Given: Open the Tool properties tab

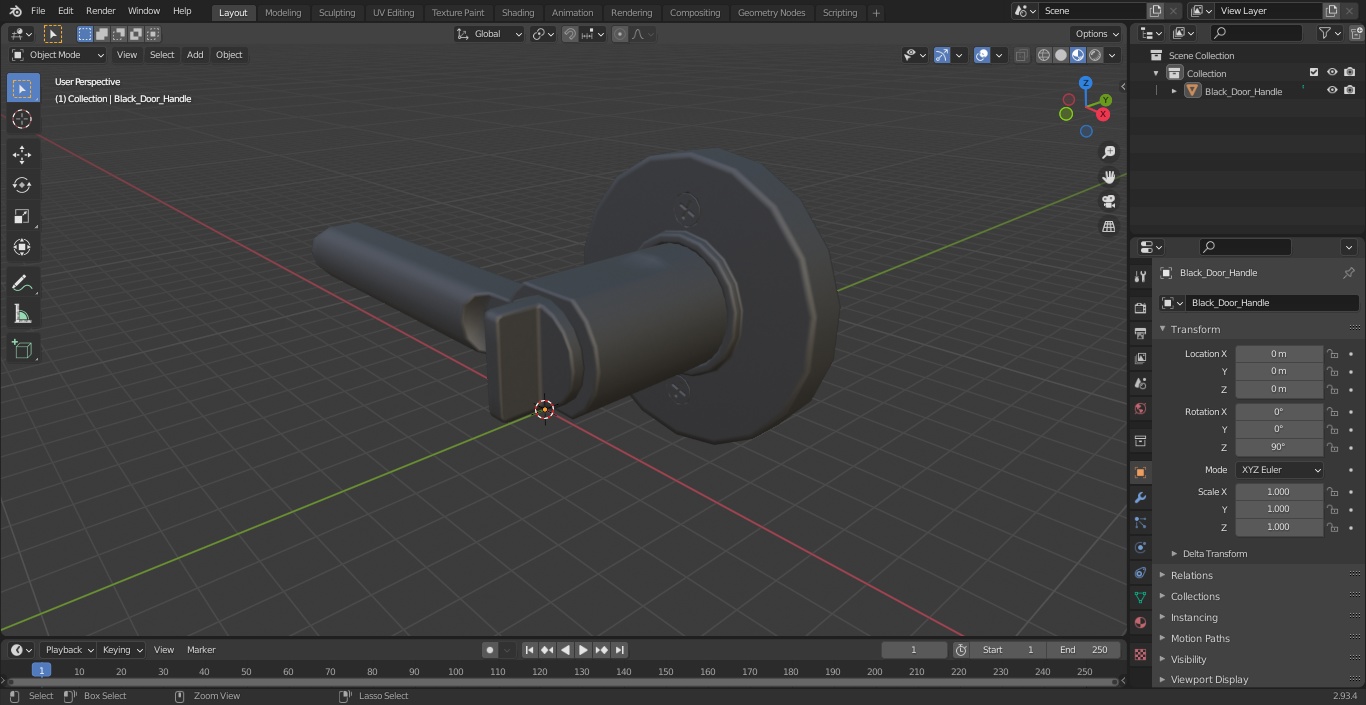Looking at the screenshot, I should click(1140, 277).
